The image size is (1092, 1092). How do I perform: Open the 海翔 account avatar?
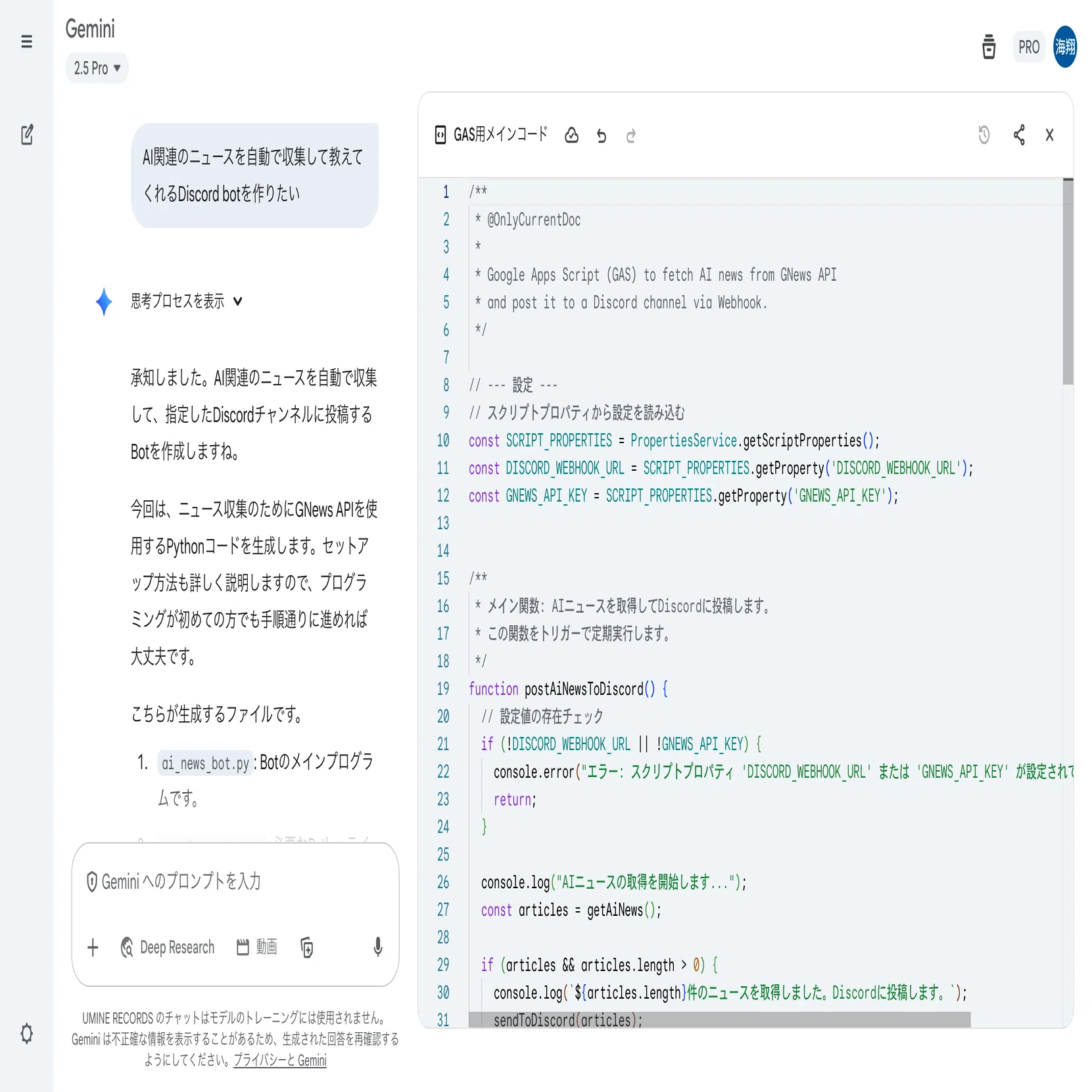[x=1064, y=47]
